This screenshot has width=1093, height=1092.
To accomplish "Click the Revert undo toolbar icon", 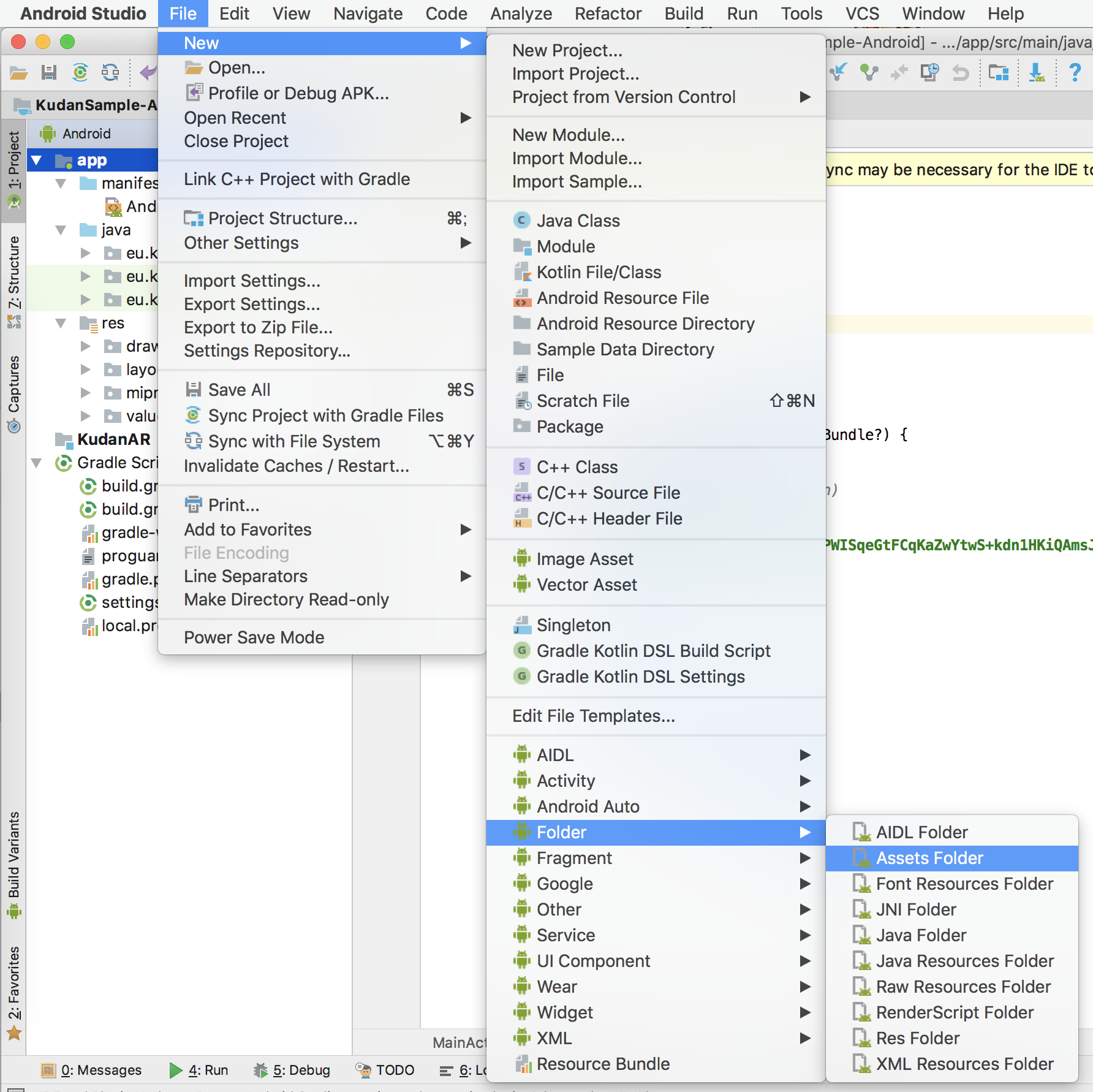I will tap(960, 73).
